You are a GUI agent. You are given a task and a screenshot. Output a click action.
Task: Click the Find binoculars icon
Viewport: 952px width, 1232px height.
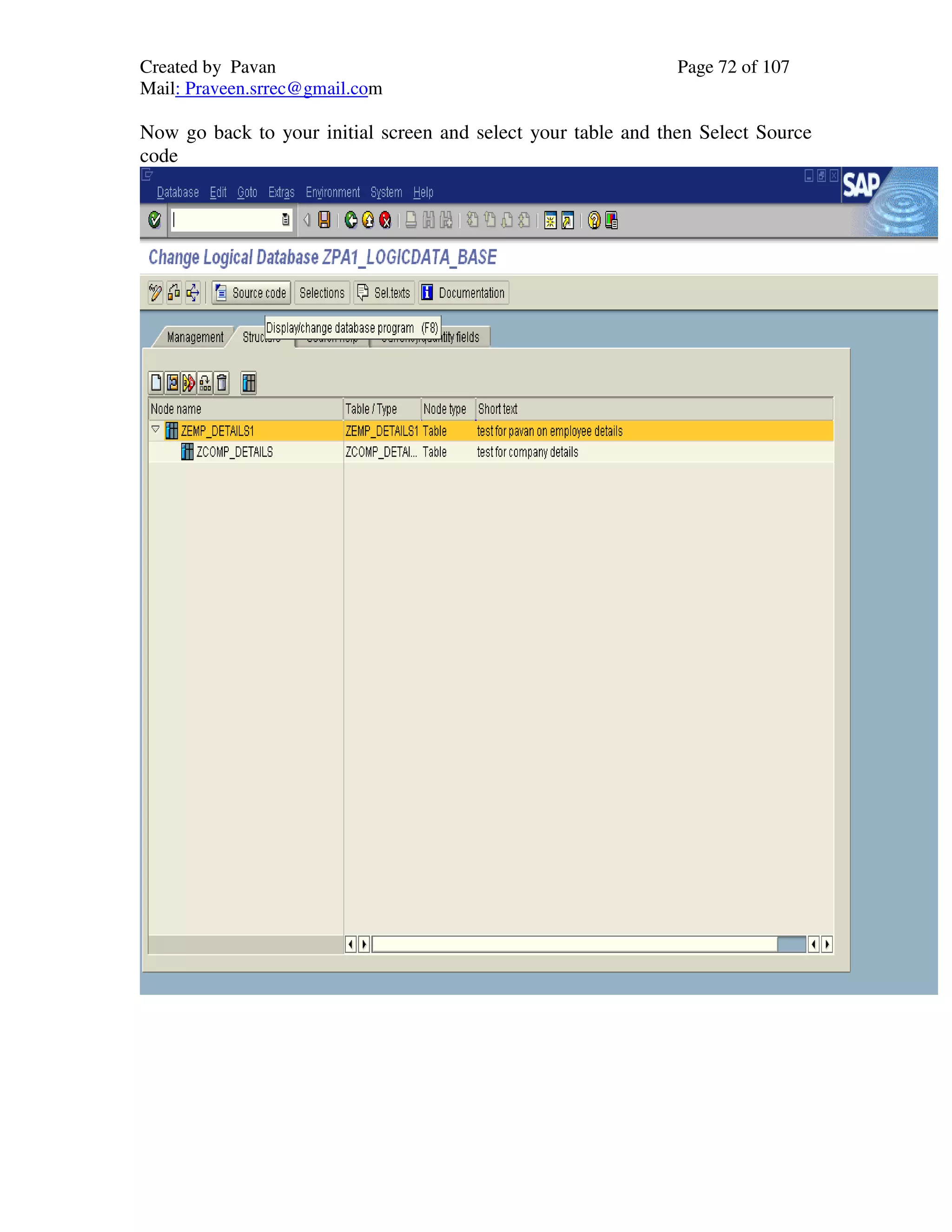(x=429, y=220)
